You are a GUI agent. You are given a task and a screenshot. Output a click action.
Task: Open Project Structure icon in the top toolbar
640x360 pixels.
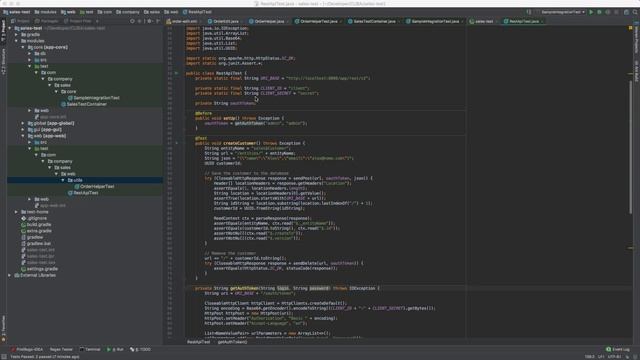click(627, 12)
